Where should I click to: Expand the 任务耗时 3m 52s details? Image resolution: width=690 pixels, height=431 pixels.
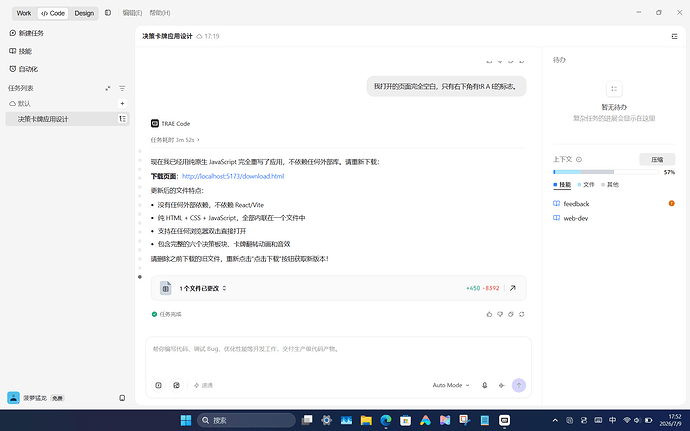175,140
